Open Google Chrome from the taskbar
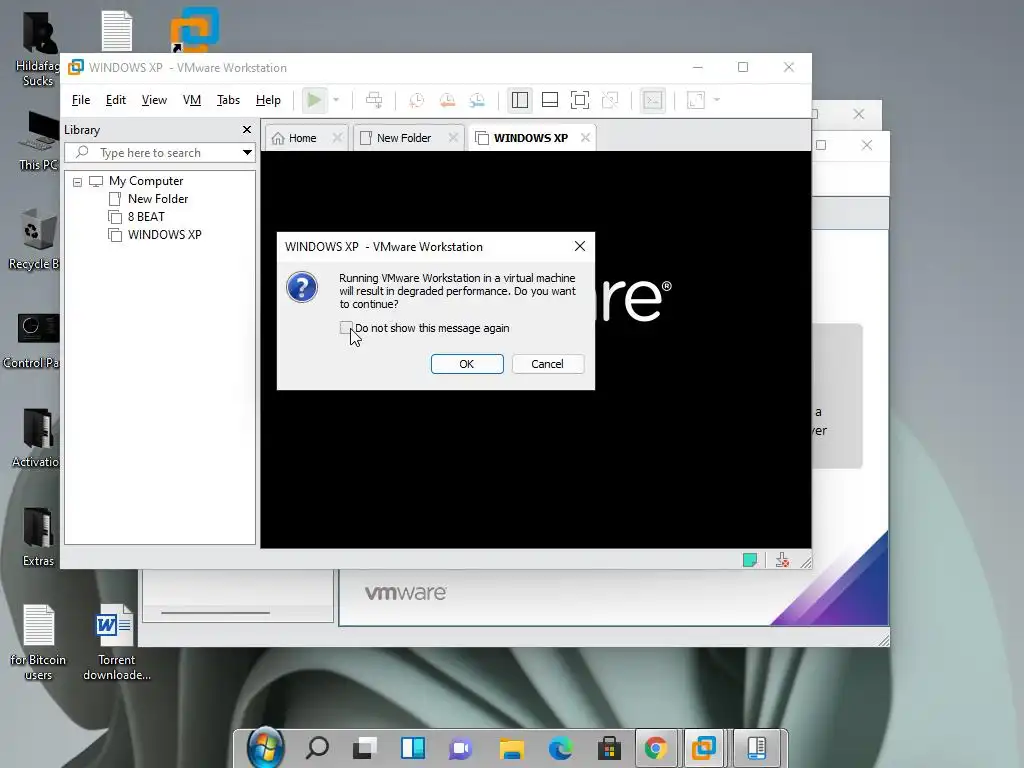Screen dimensions: 1024x768 click(656, 748)
